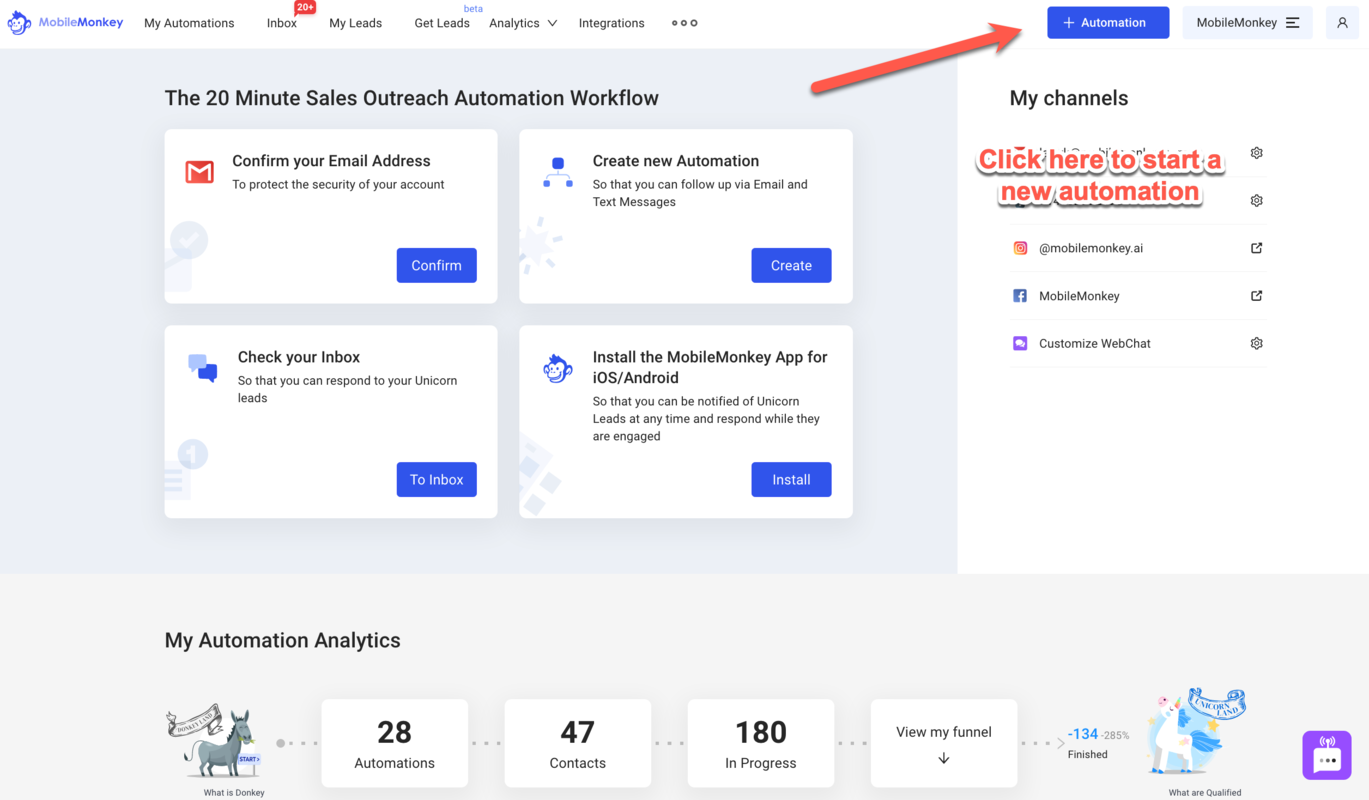
Task: Click 'Create new Automation' title
Action: pos(676,161)
